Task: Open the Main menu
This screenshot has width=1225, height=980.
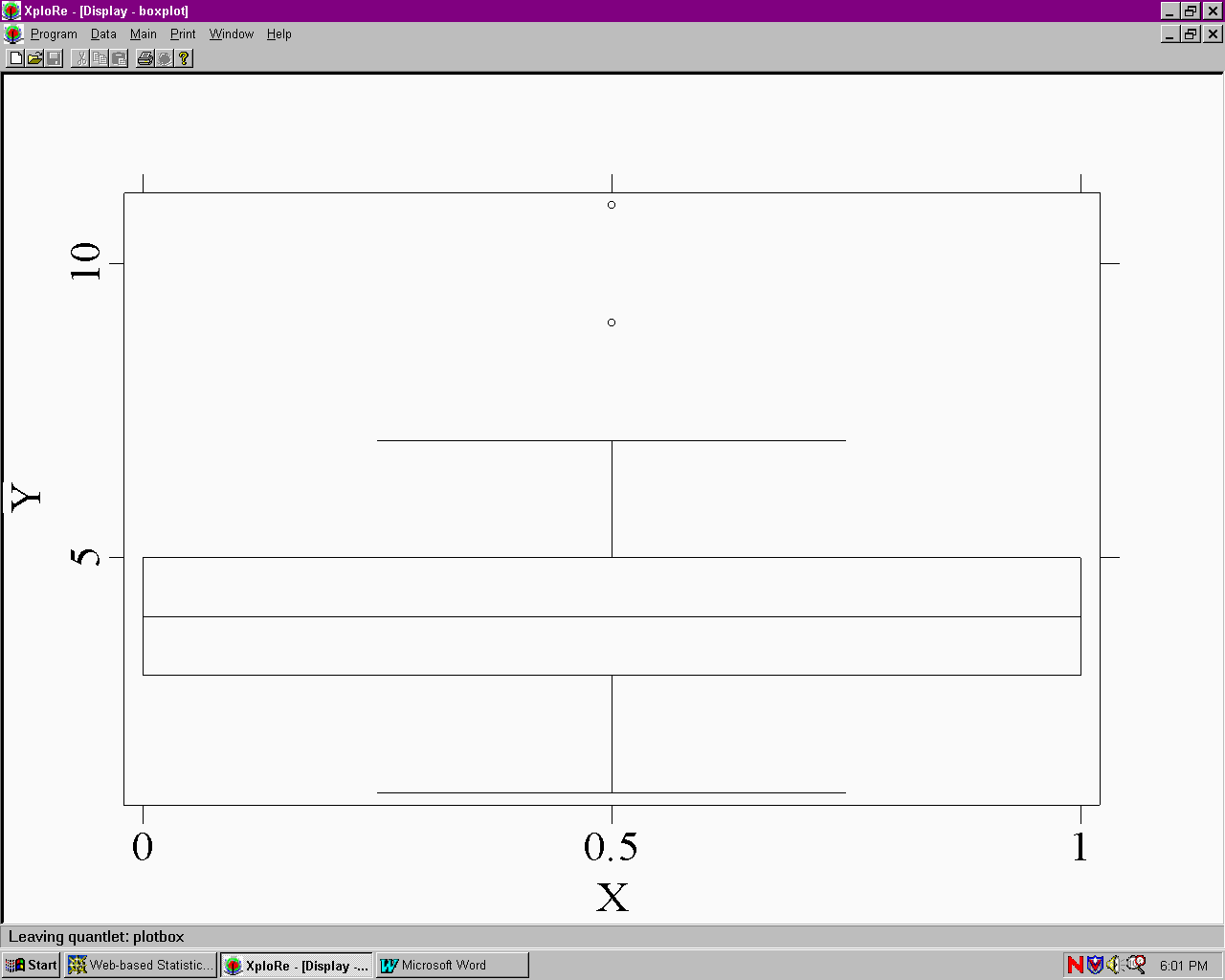Action: 144,33
